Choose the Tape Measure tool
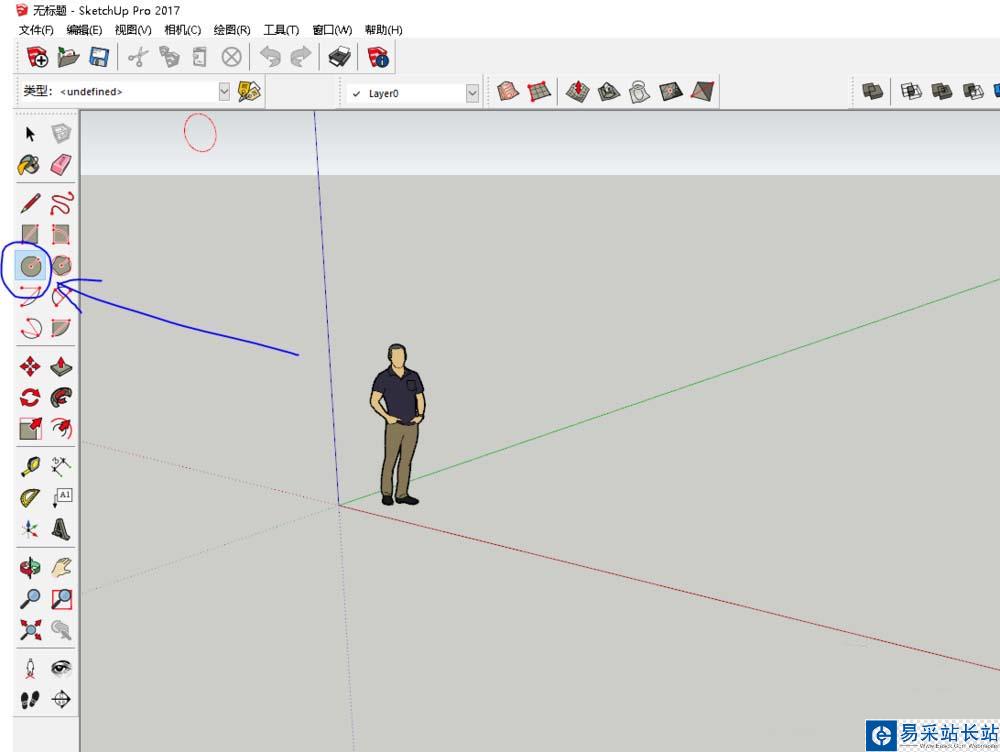This screenshot has height=752, width=1000. 30,467
